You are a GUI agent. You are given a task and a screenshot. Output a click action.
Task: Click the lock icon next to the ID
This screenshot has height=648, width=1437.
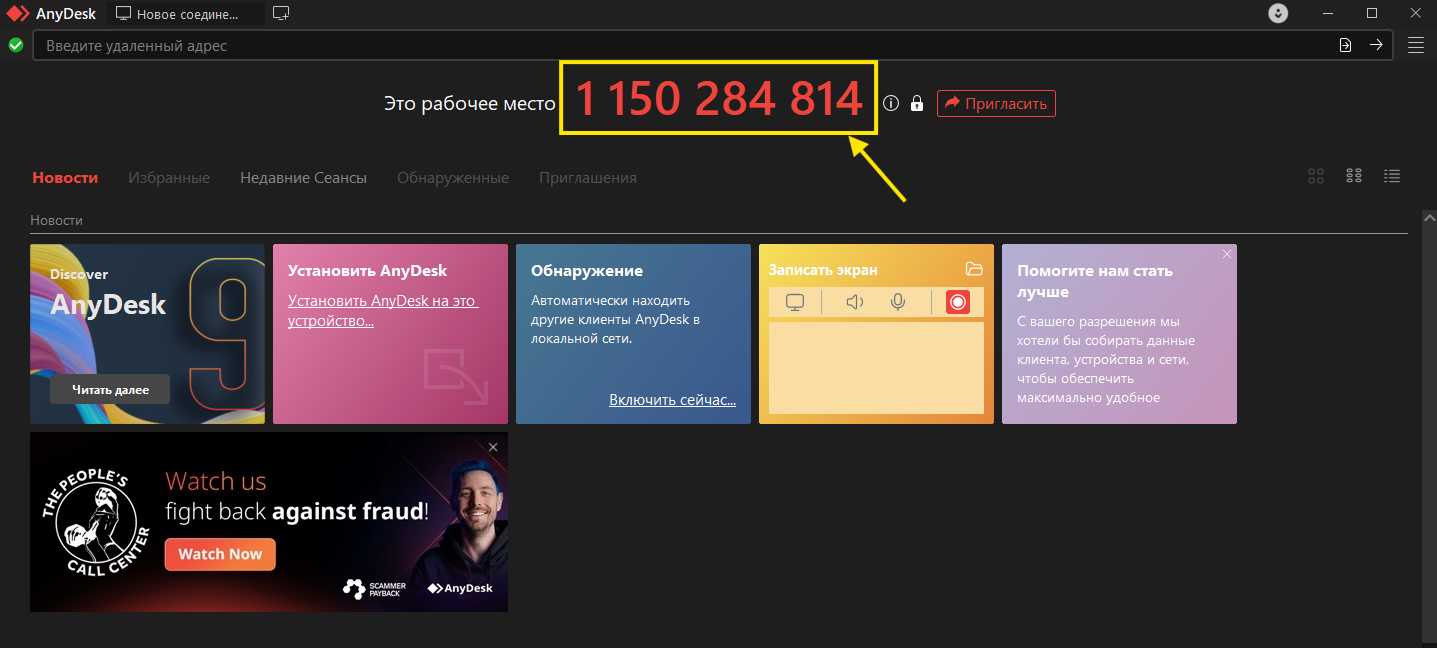(916, 103)
